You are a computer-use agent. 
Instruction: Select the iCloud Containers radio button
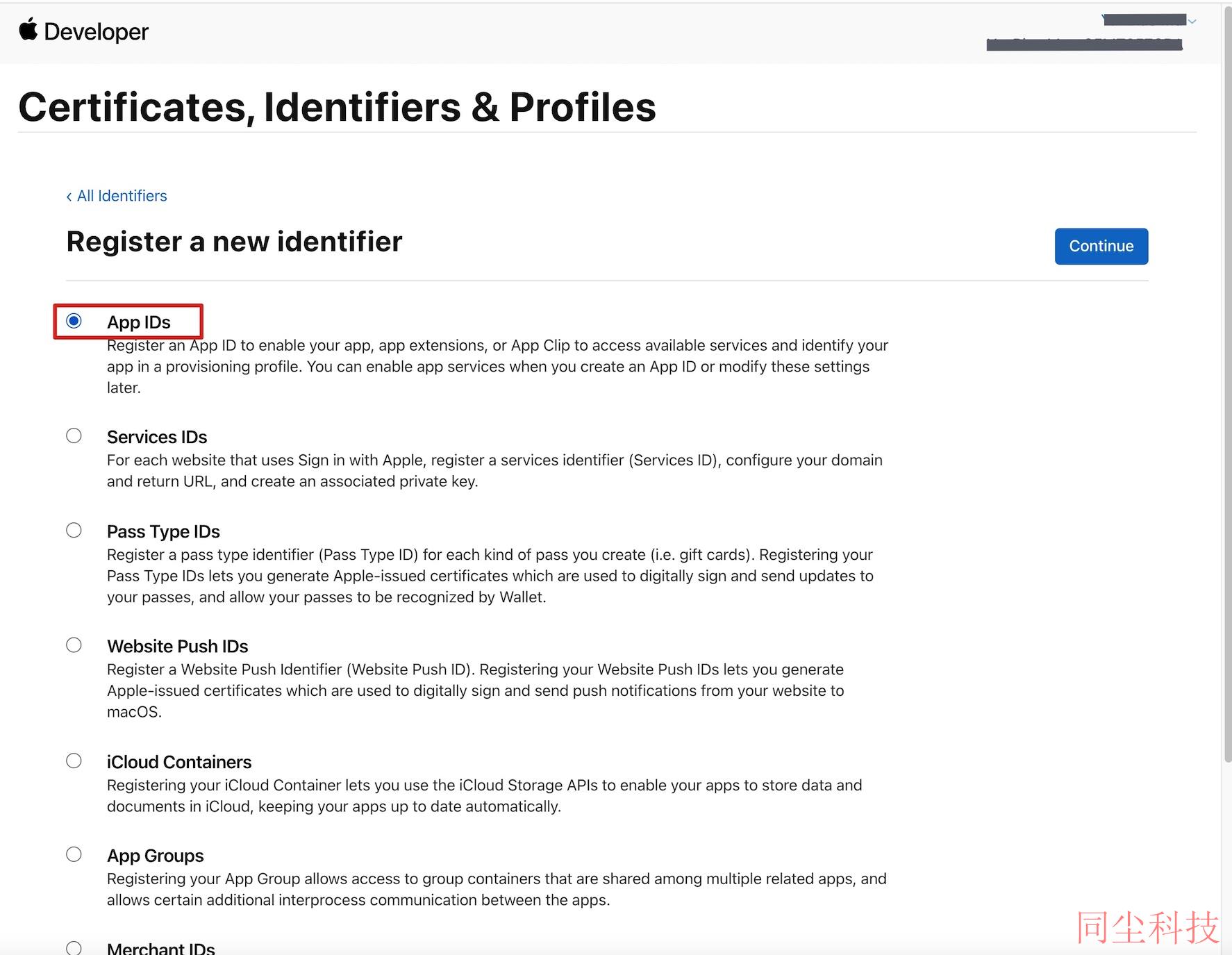[74, 761]
